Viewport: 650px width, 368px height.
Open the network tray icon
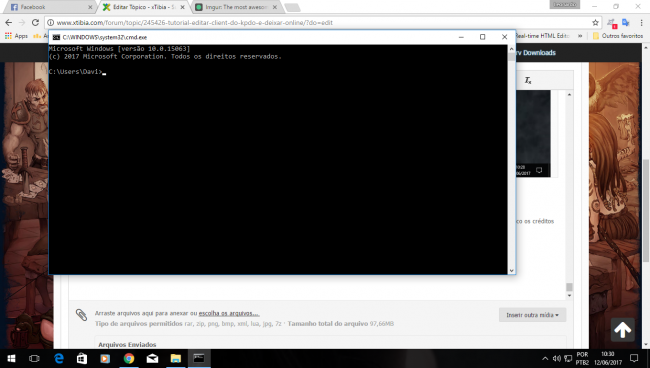(x=568, y=358)
